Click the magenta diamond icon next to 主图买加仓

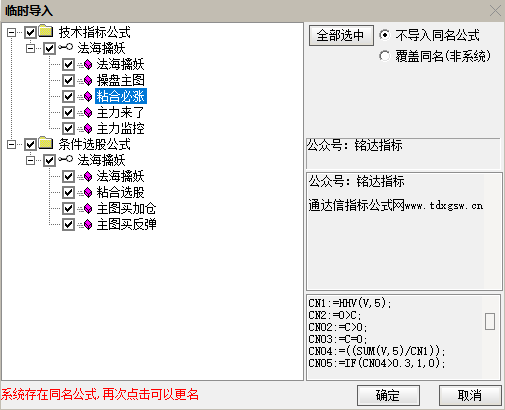88,209
